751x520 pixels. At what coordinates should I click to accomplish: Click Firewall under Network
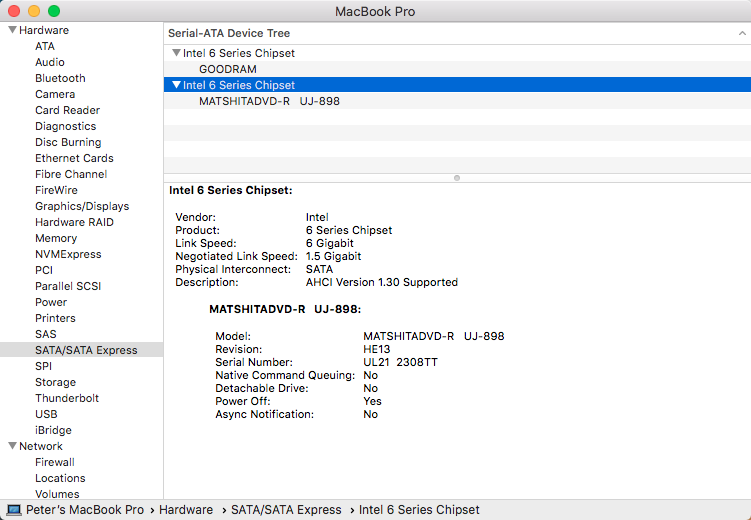[55, 462]
